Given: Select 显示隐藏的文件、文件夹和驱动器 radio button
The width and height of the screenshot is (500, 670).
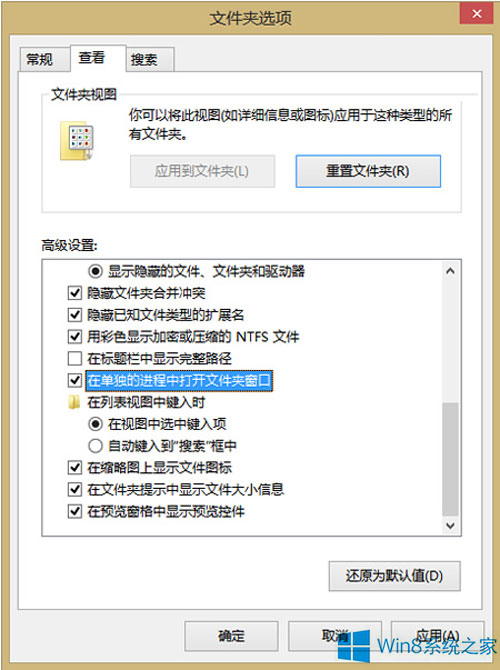Looking at the screenshot, I should (x=95, y=271).
